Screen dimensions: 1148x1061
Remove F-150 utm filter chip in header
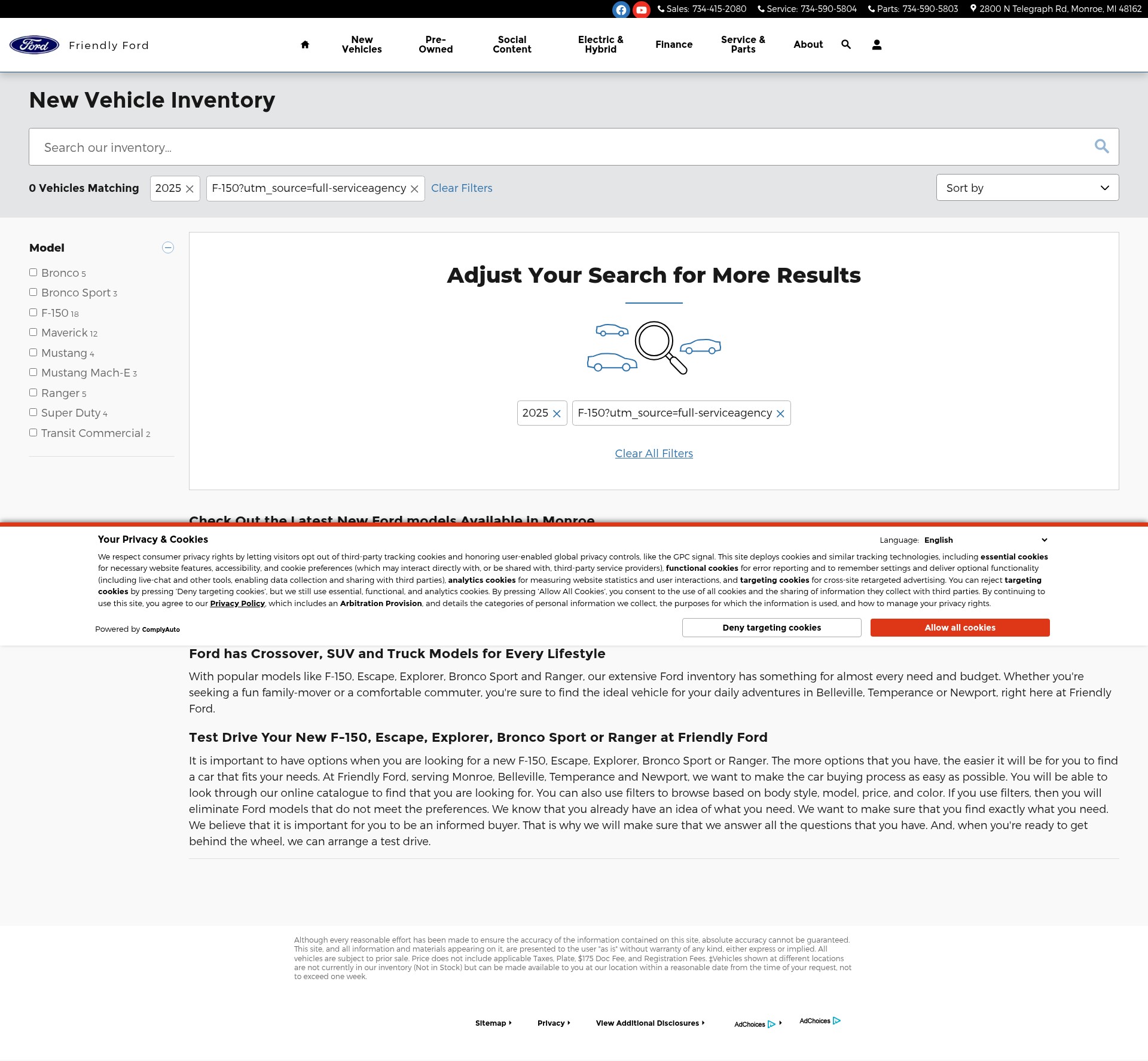(x=414, y=189)
